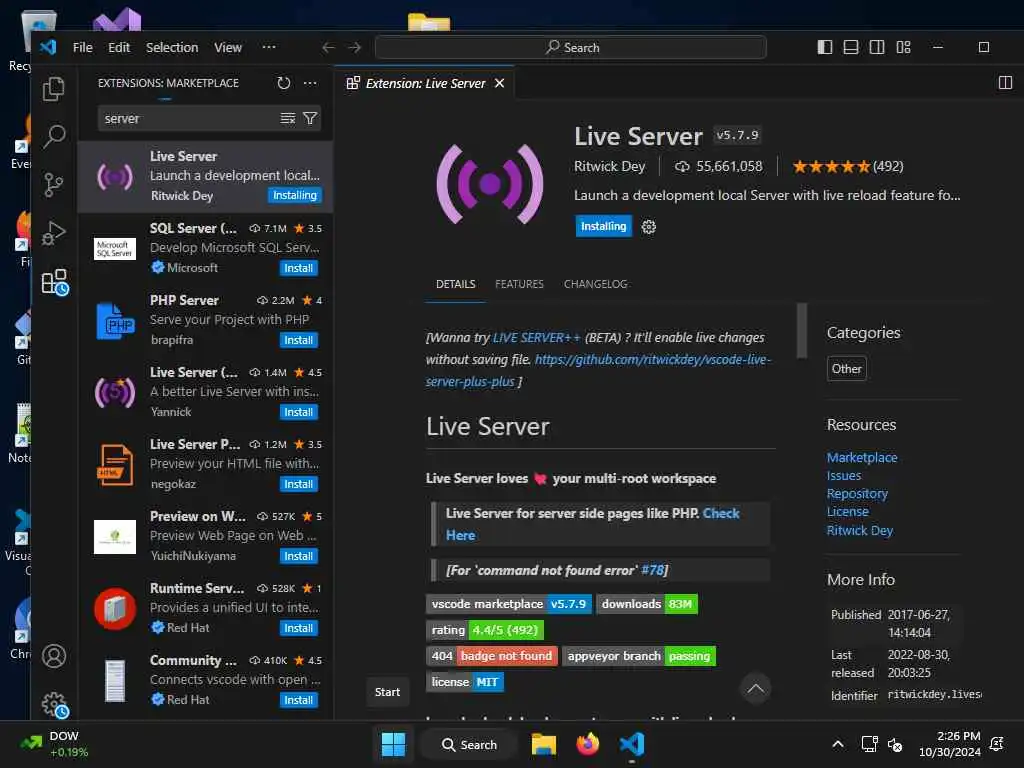Open the Search view in activity bar
The height and width of the screenshot is (768, 1024).
[x=54, y=136]
